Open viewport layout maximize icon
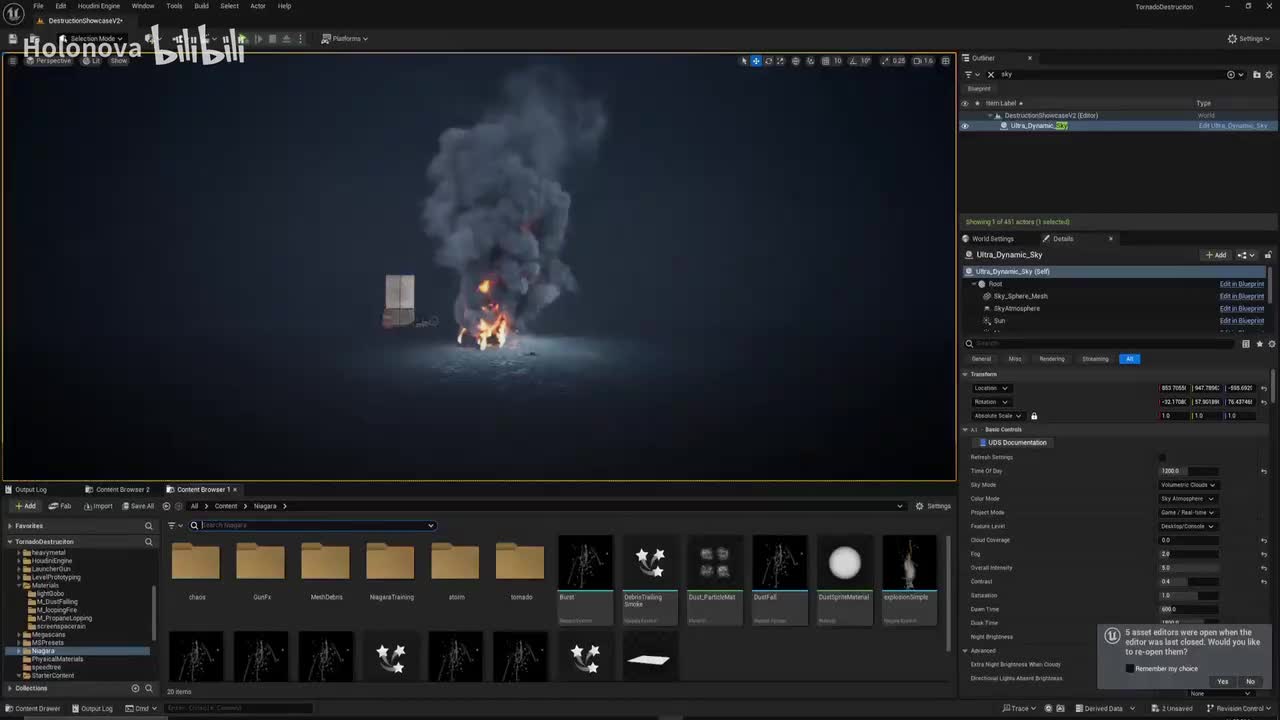 coord(945,61)
